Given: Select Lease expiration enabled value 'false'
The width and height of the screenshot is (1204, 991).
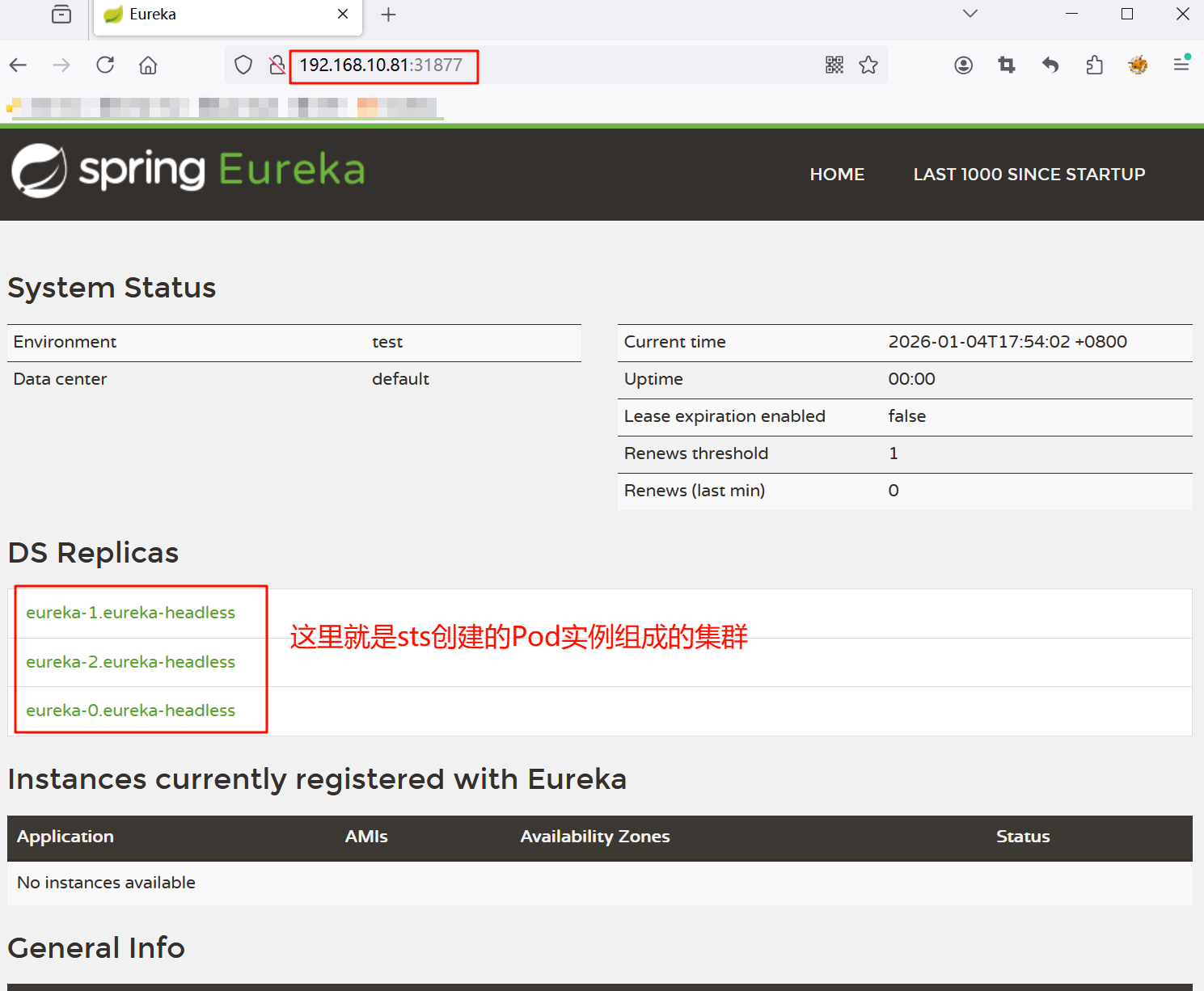Looking at the screenshot, I should point(907,416).
